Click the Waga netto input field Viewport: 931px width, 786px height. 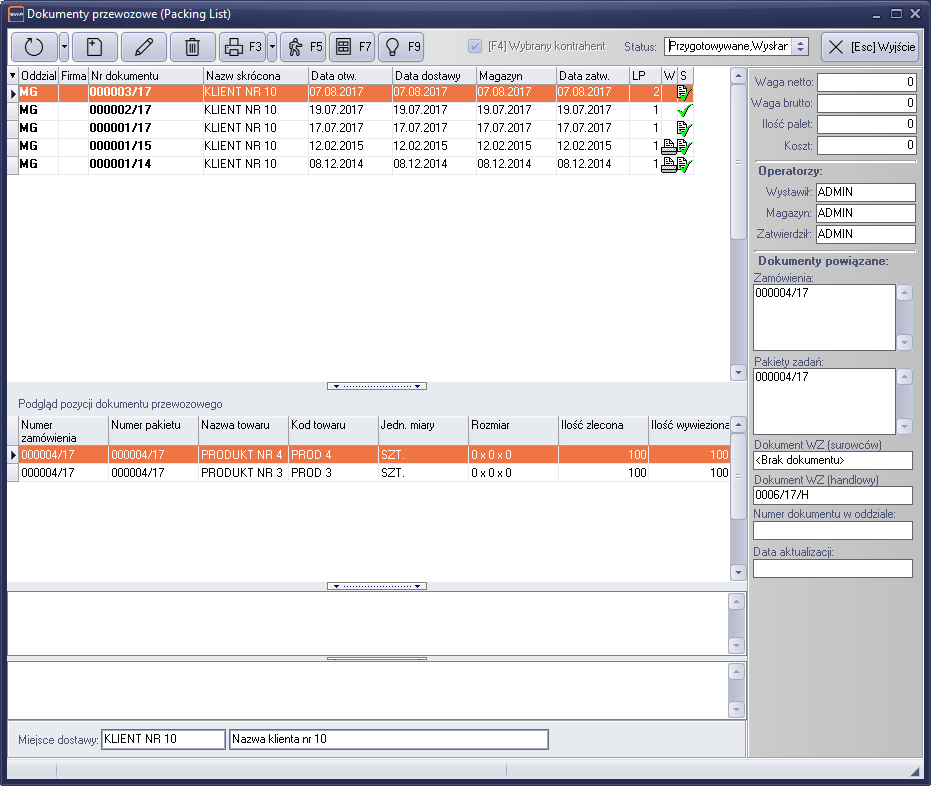tap(866, 82)
